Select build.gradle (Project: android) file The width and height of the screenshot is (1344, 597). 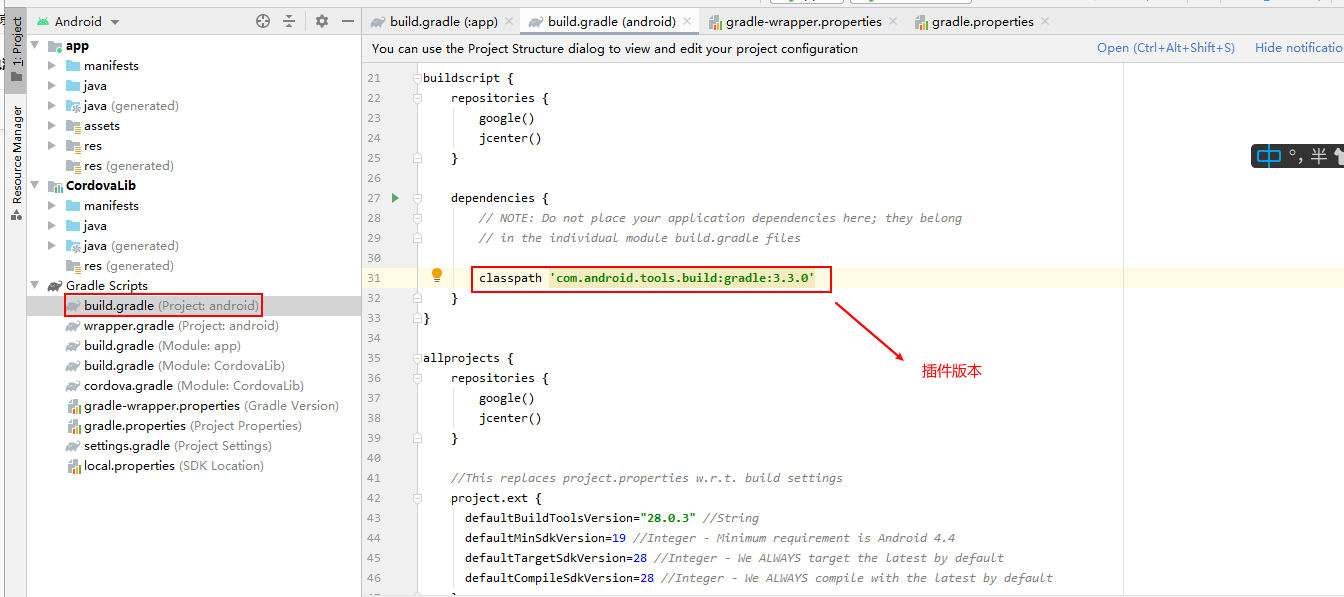(163, 306)
